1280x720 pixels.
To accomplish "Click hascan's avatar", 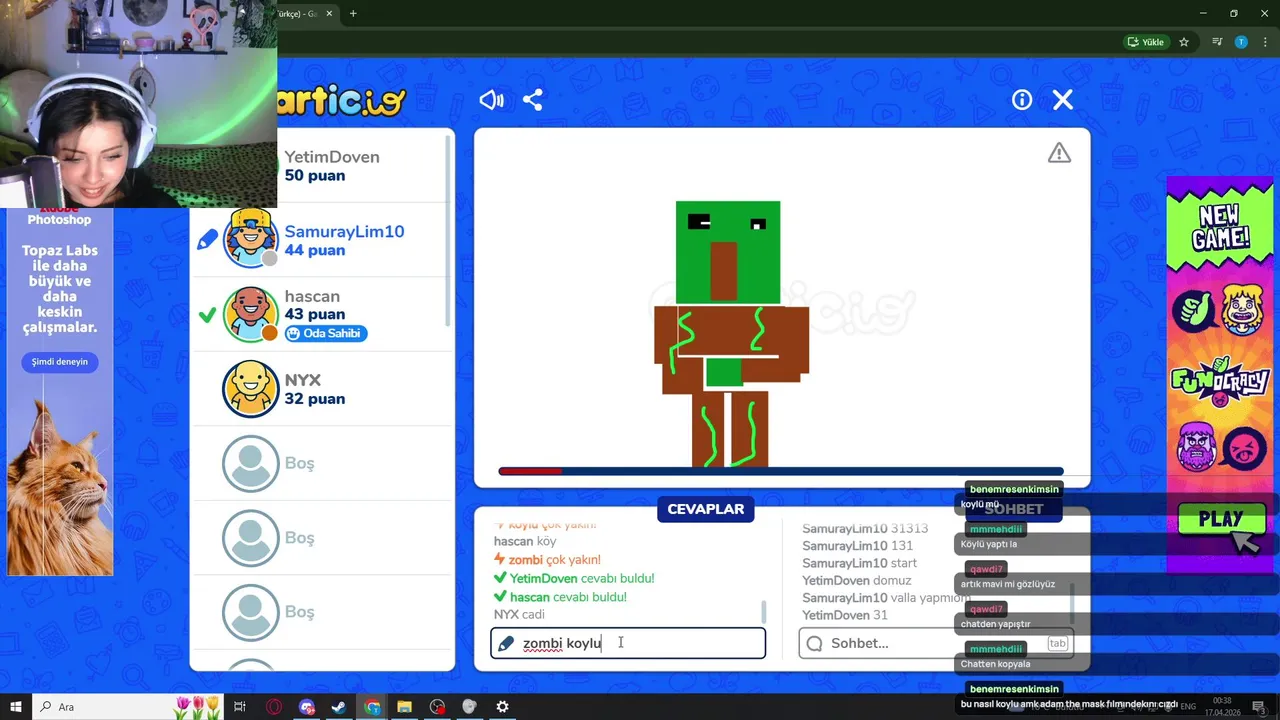I will click(x=250, y=314).
